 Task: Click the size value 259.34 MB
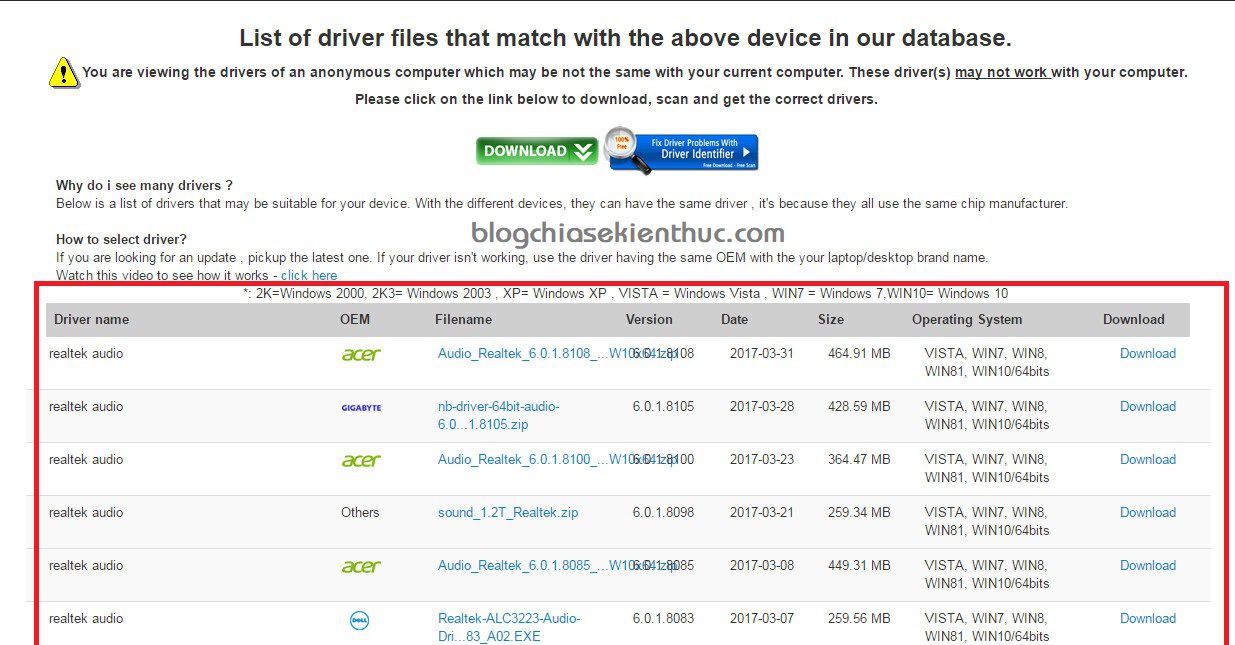click(859, 512)
